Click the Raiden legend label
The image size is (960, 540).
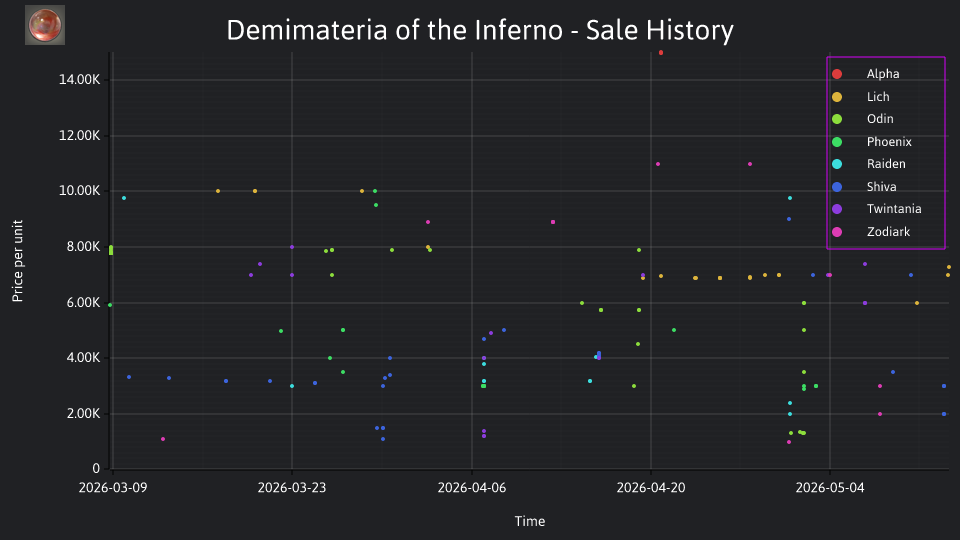point(886,164)
